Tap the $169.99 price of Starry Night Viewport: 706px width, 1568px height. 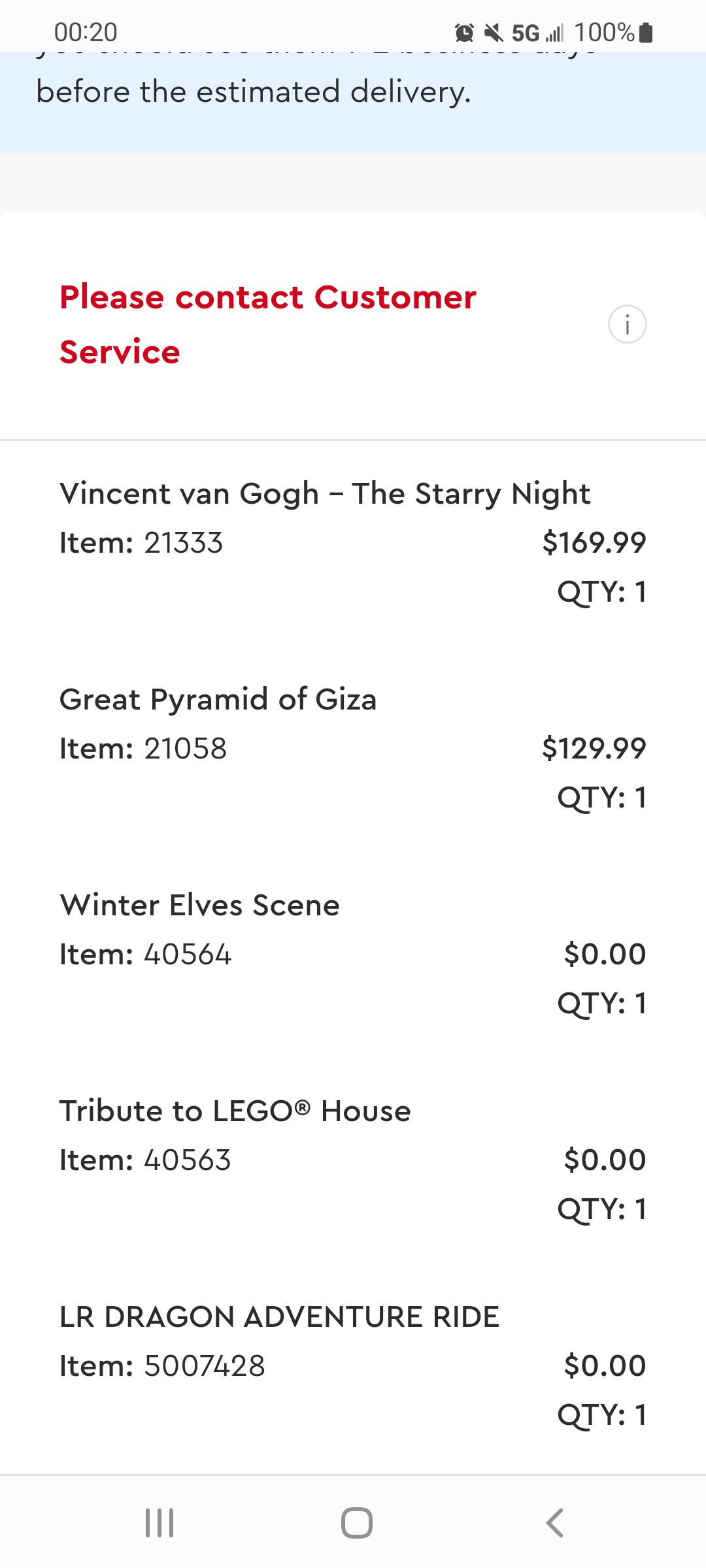(594, 543)
